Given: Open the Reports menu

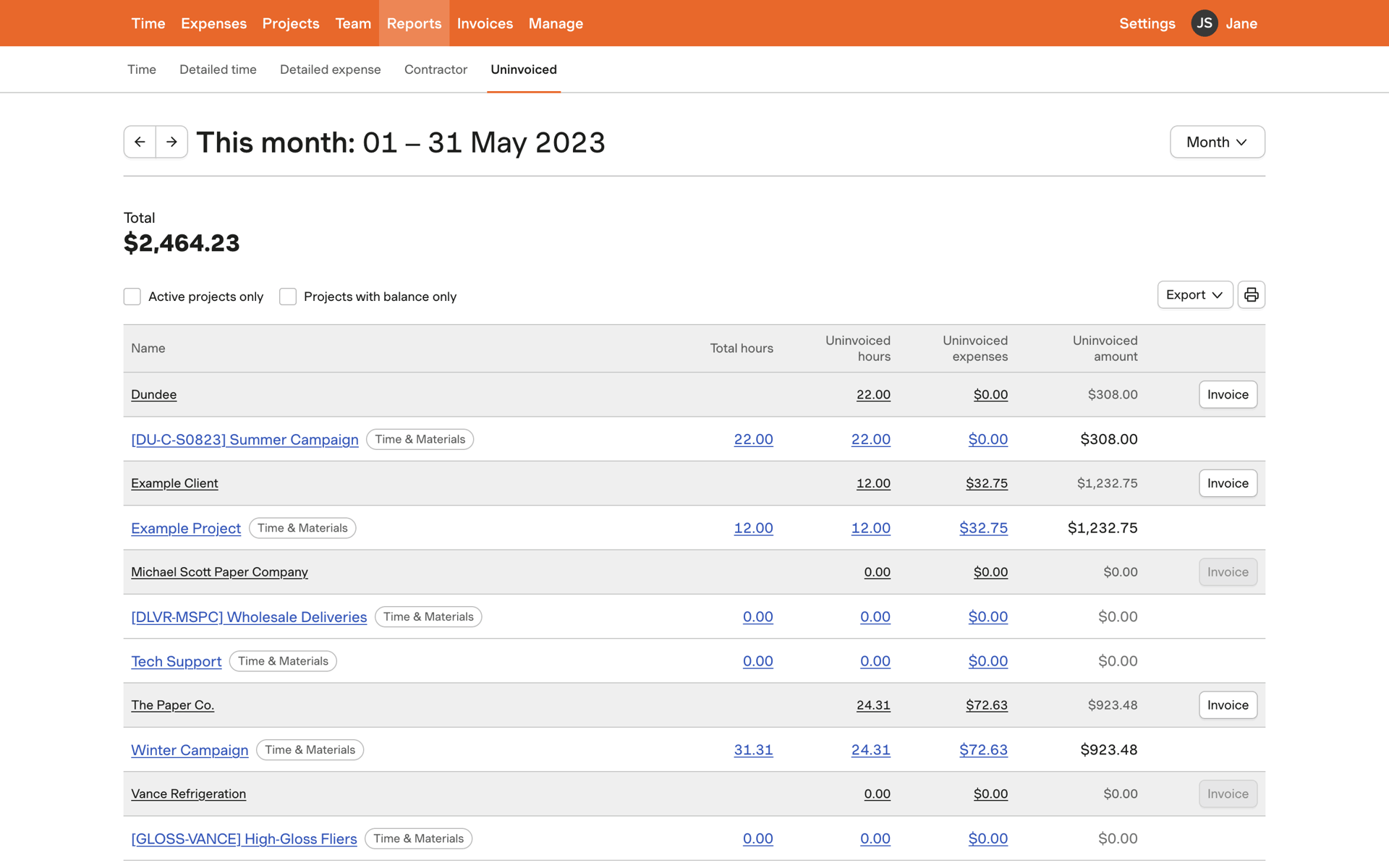Looking at the screenshot, I should coord(414,23).
